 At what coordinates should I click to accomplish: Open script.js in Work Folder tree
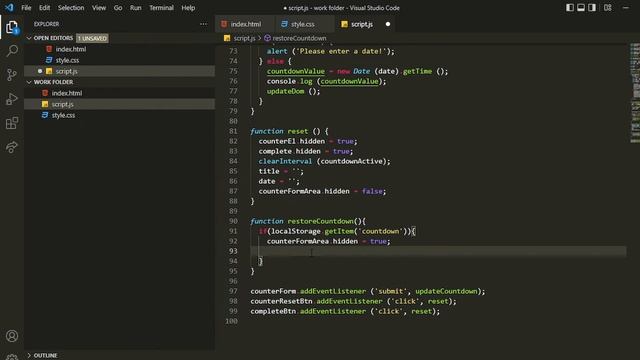119,104
